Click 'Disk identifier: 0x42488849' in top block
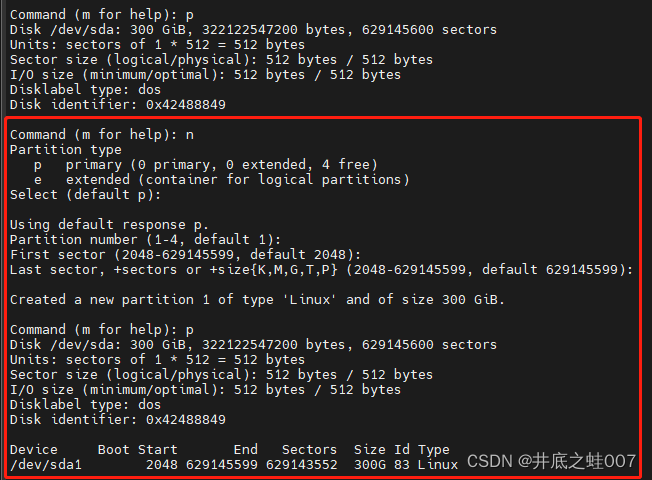This screenshot has height=480, width=652. (118, 105)
